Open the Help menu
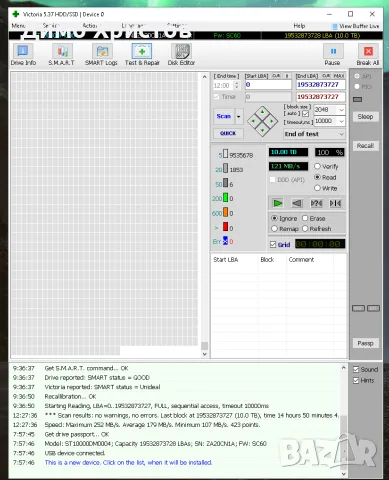The image size is (389, 480). point(299,26)
